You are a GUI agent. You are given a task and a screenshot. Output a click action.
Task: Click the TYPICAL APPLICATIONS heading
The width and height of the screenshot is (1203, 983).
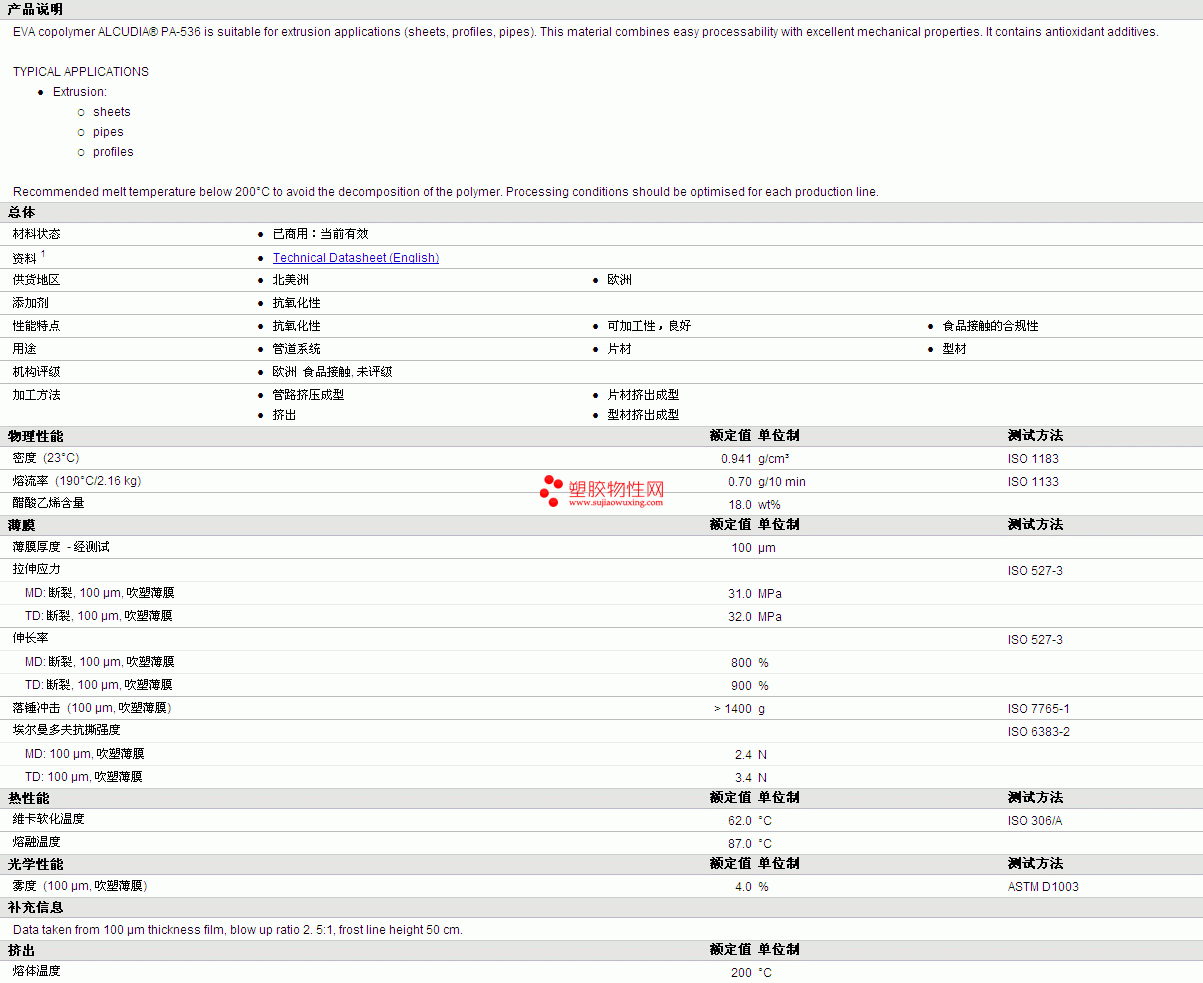point(81,72)
